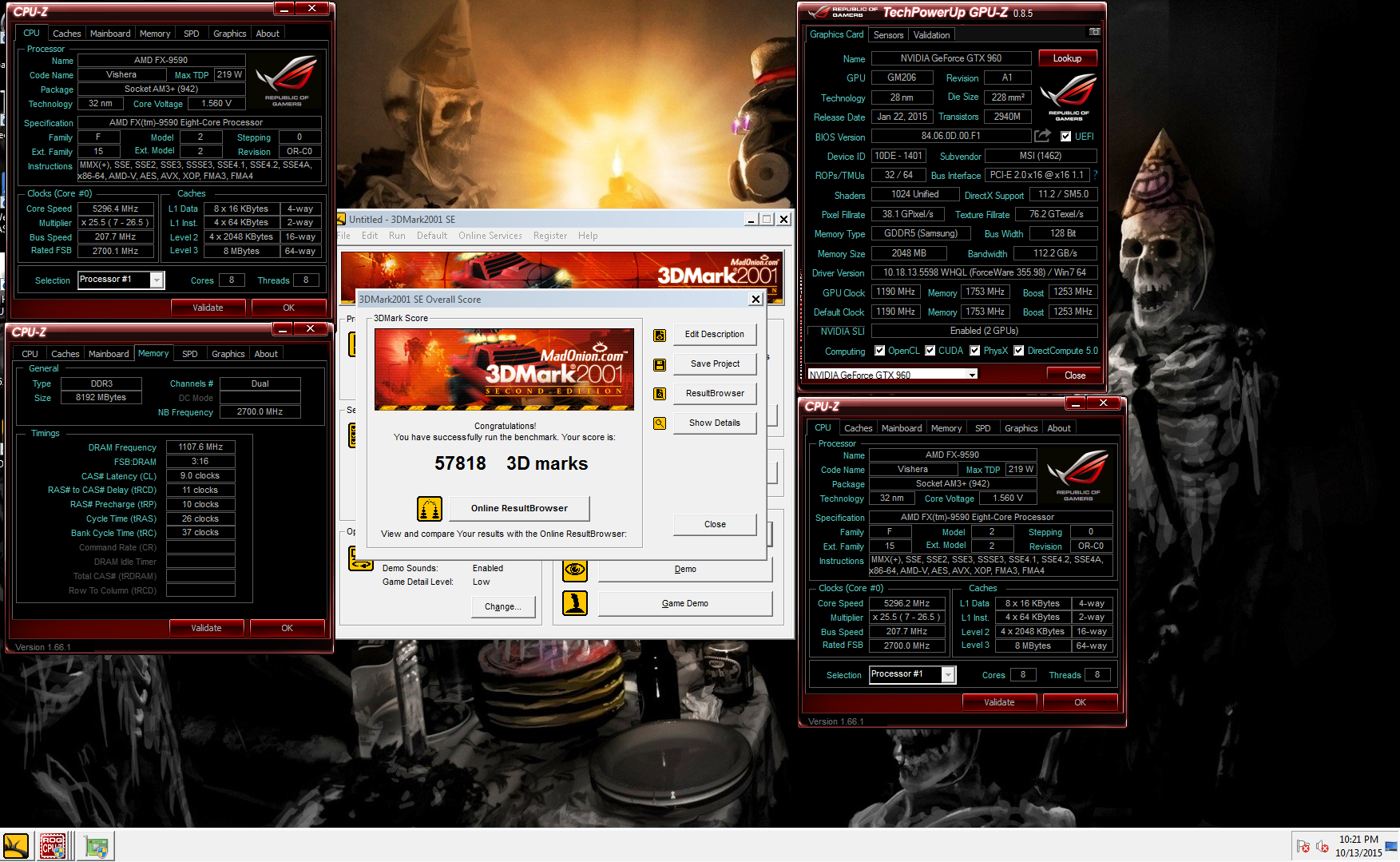This screenshot has height=862, width=1400.
Task: Click the Edit Description button
Action: pyautogui.click(x=715, y=335)
